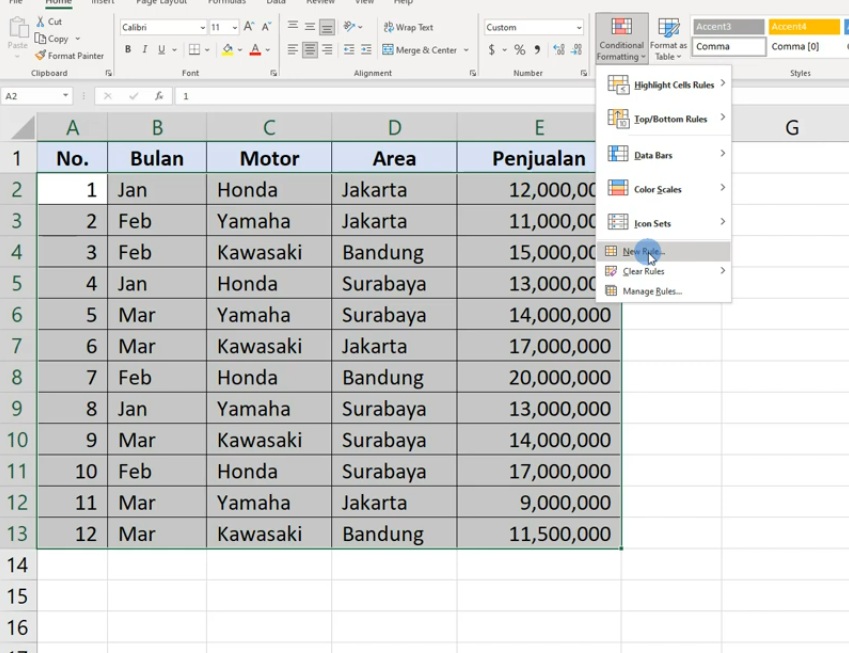Open the Calibri font name dropdown
The height and width of the screenshot is (653, 849).
tap(202, 27)
